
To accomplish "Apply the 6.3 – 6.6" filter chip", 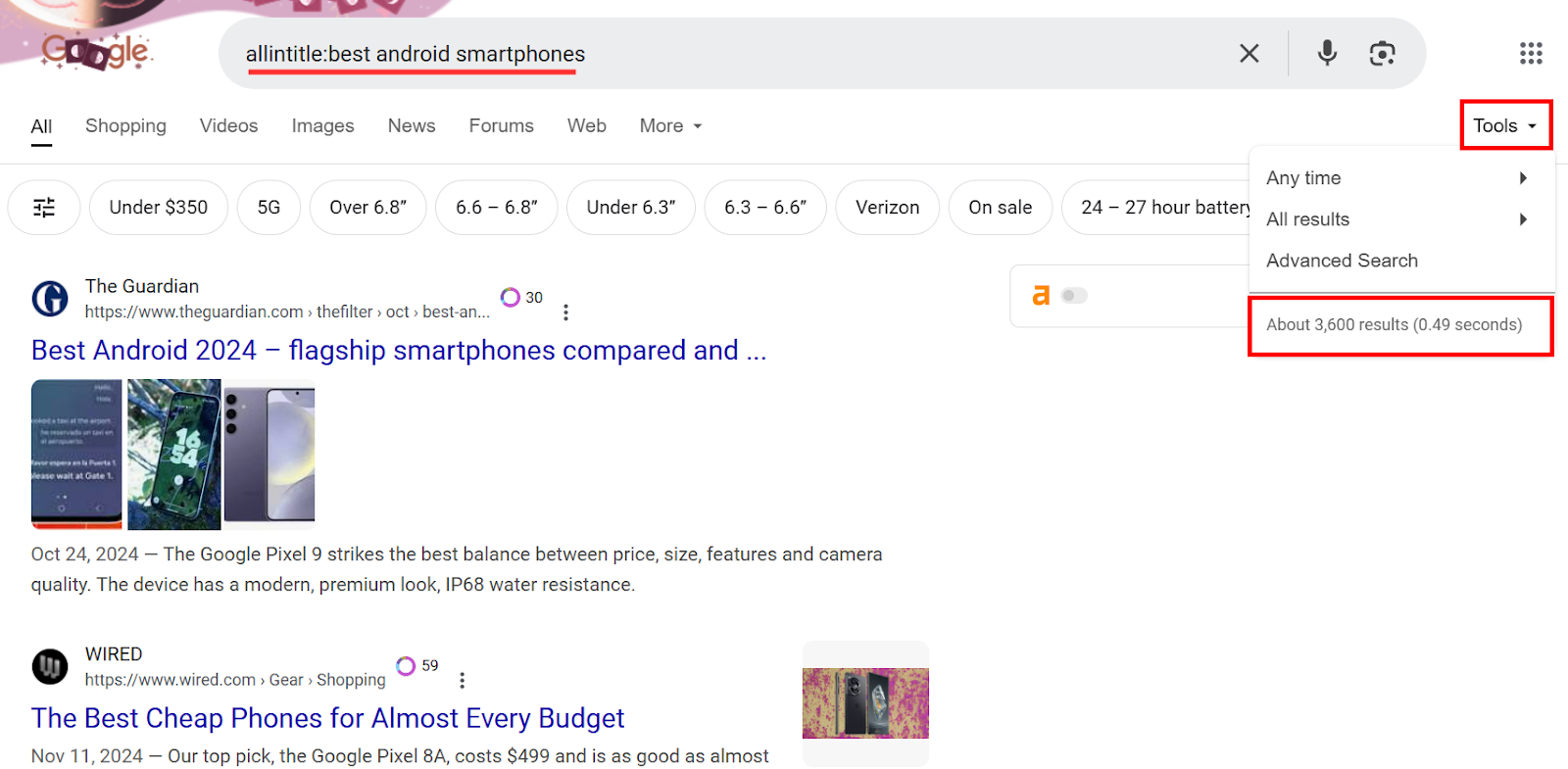I will [x=765, y=208].
